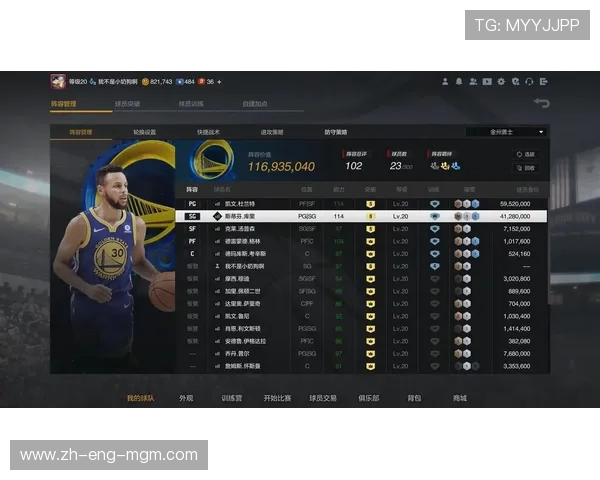Click the shield icon in top bar

pos(515,82)
